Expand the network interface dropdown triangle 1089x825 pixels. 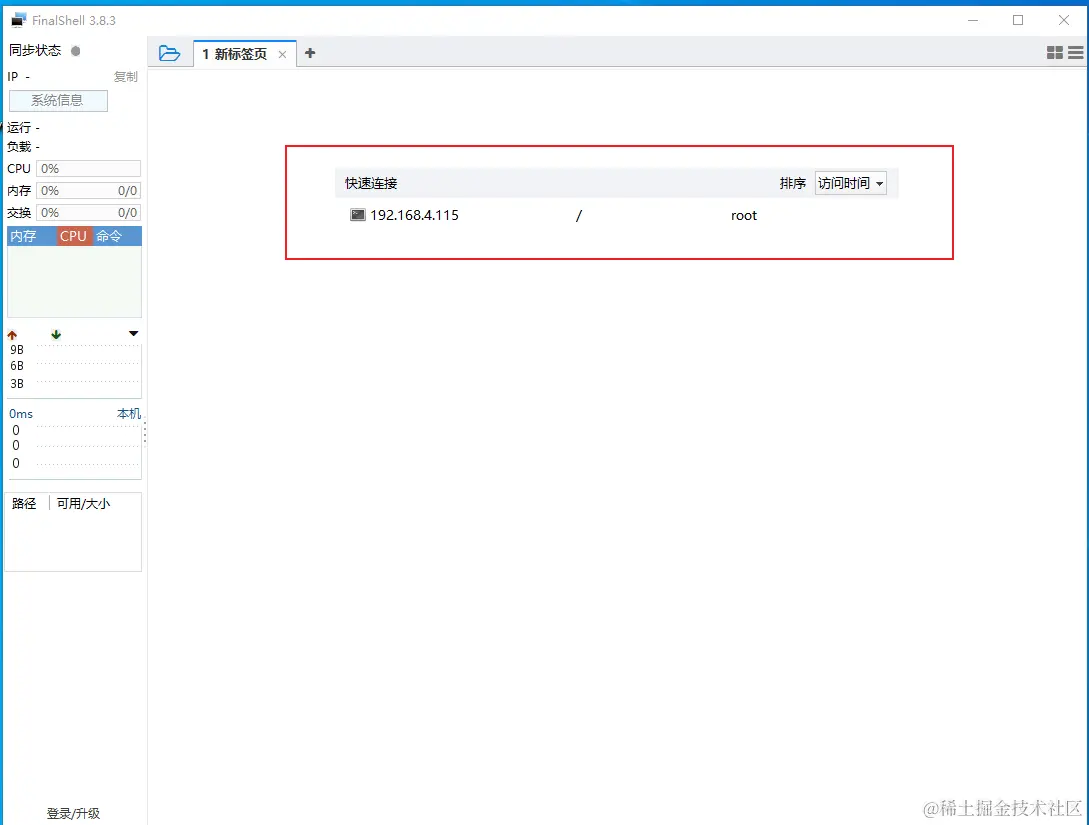pos(133,334)
